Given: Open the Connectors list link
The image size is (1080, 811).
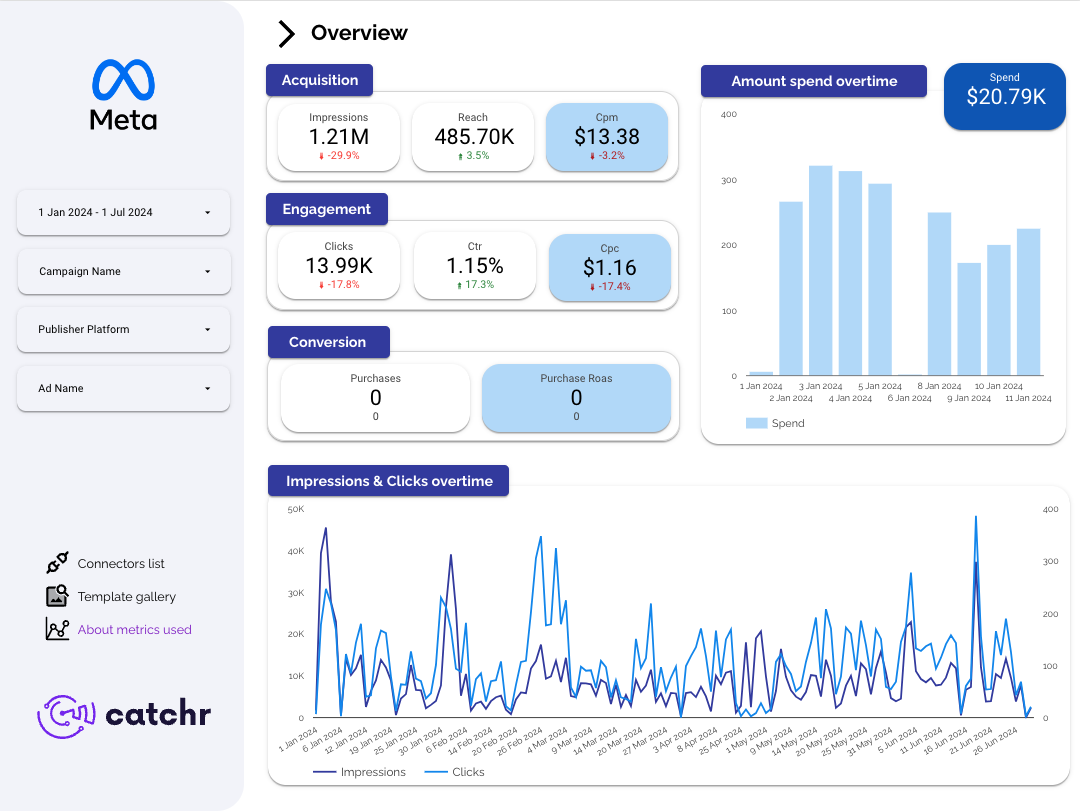Looking at the screenshot, I should [x=121, y=563].
